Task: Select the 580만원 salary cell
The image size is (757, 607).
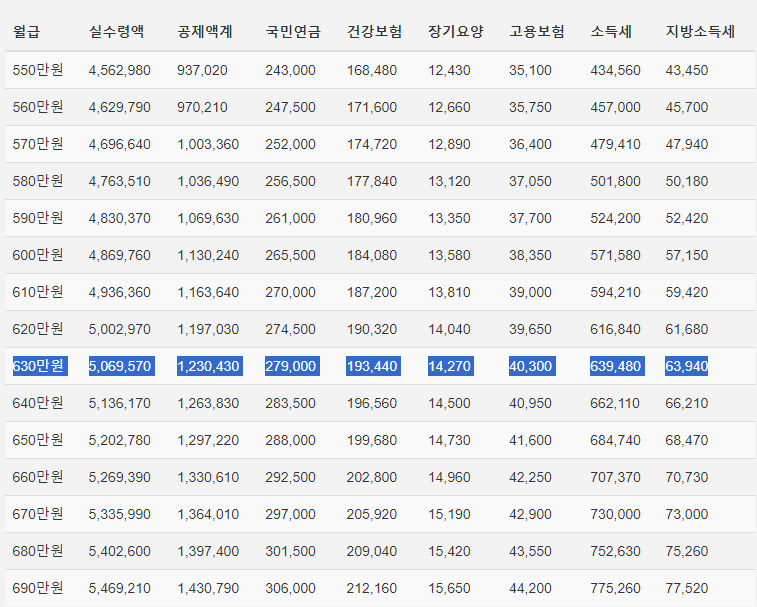Action: point(38,181)
